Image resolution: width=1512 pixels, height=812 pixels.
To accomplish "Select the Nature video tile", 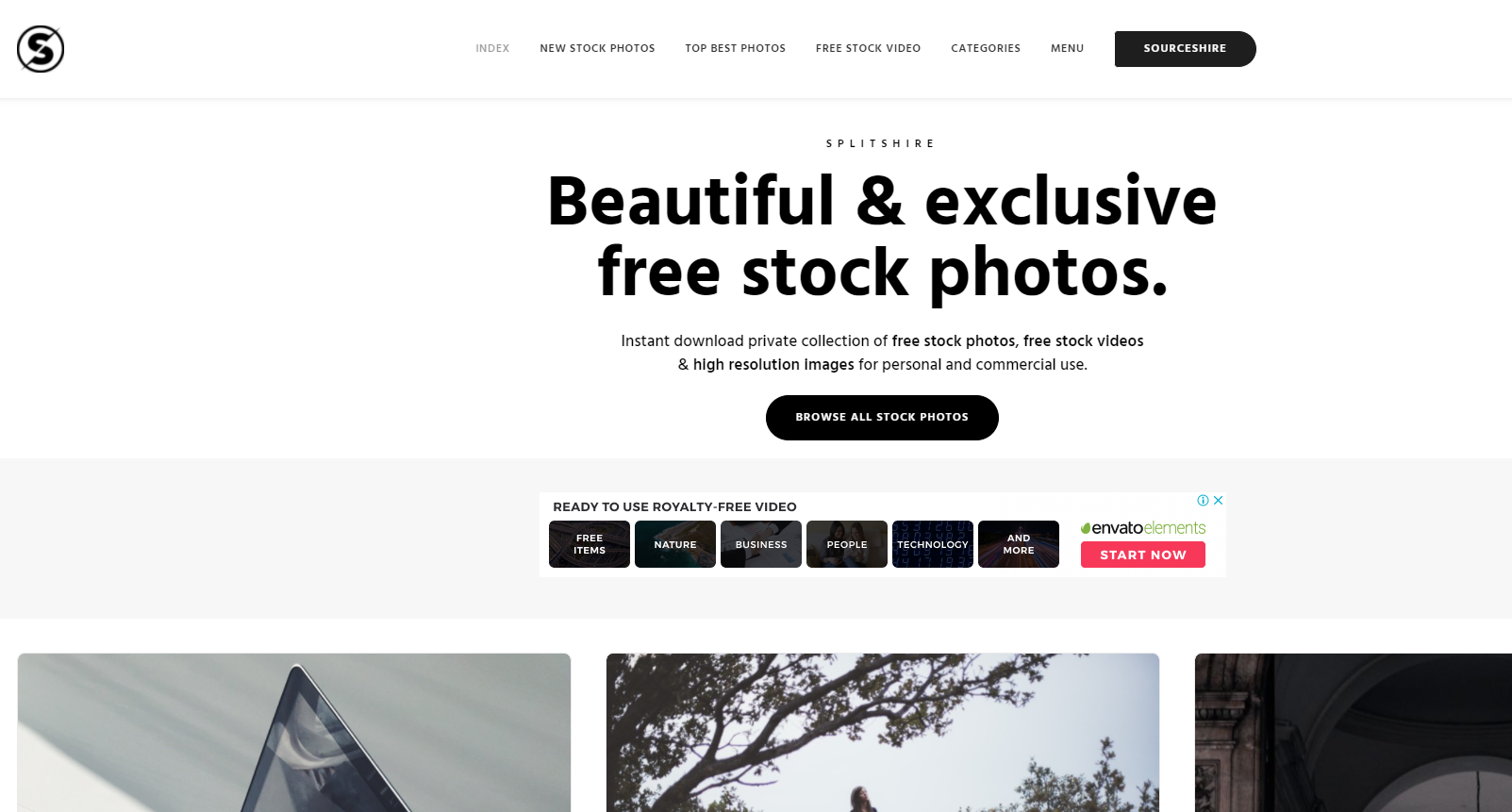I will tap(675, 544).
